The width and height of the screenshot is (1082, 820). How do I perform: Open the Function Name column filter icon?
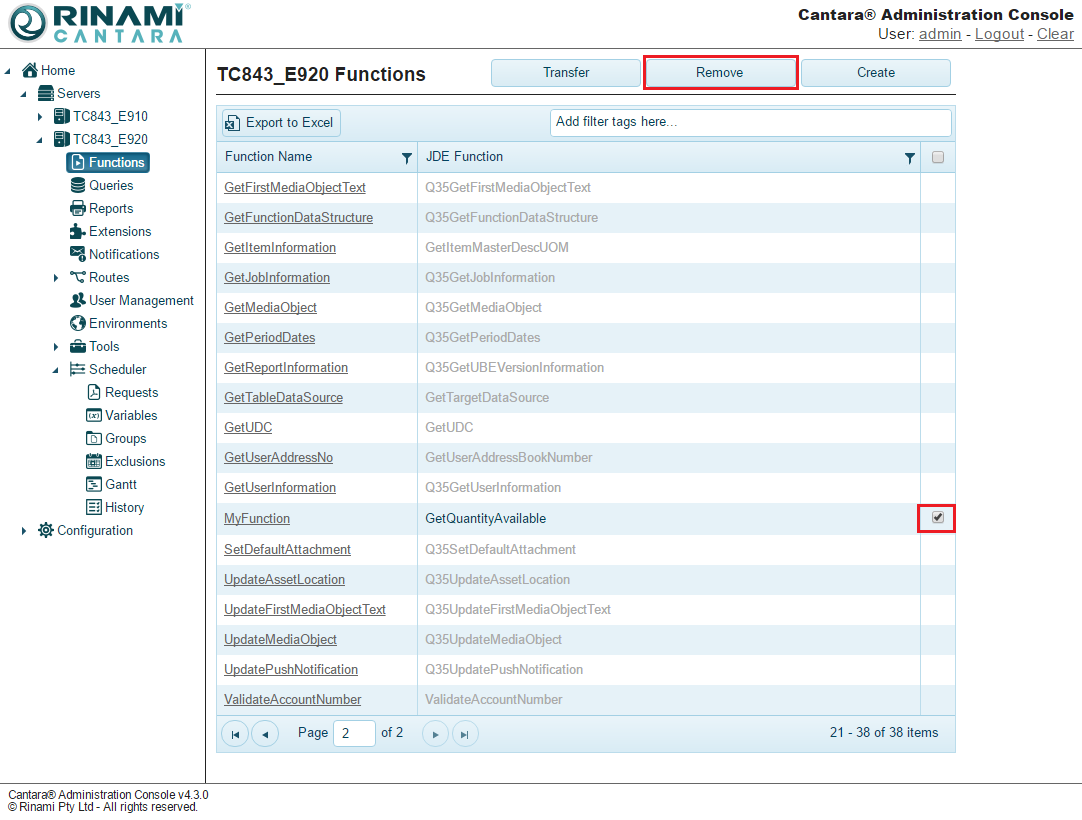(x=406, y=158)
